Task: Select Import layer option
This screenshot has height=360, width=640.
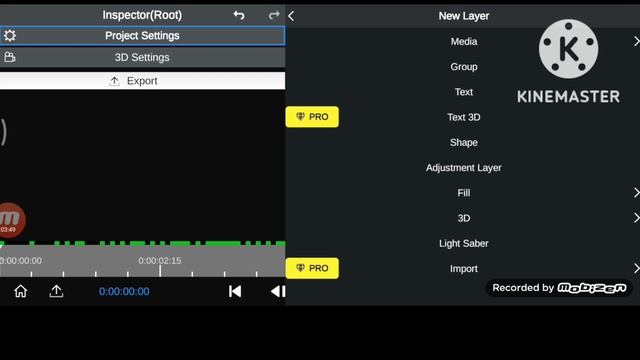Action: 464,269
